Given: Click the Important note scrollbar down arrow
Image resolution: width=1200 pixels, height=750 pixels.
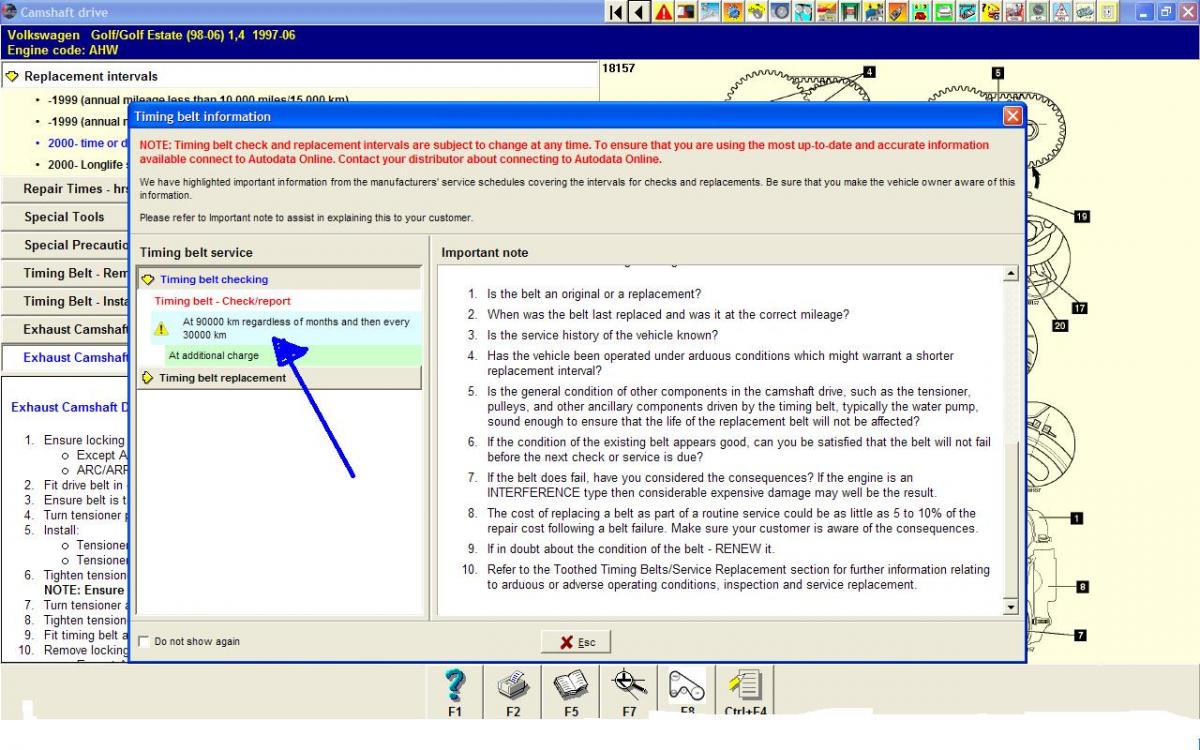Looking at the screenshot, I should (x=1010, y=607).
